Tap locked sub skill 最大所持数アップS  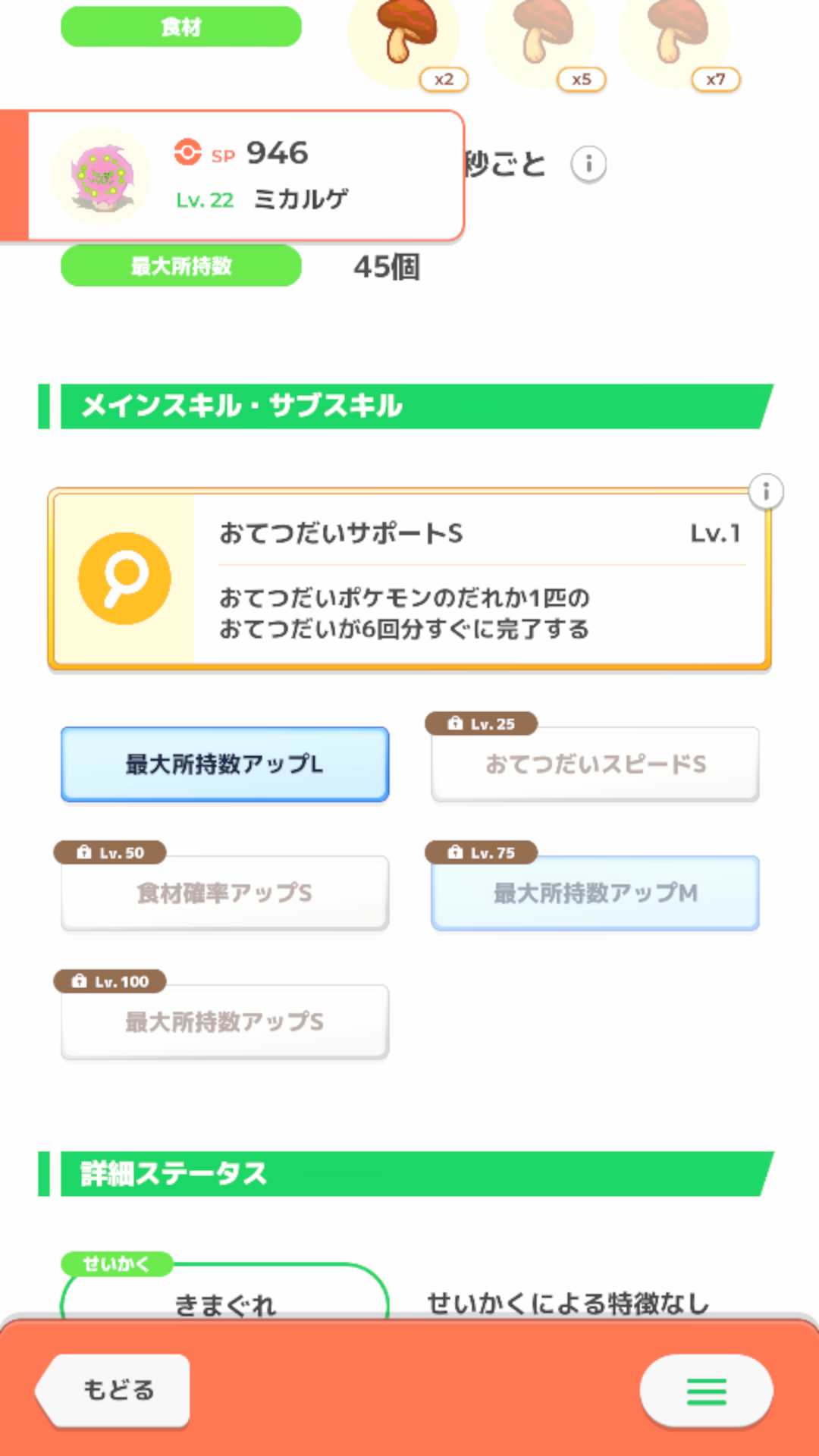pos(224,1022)
